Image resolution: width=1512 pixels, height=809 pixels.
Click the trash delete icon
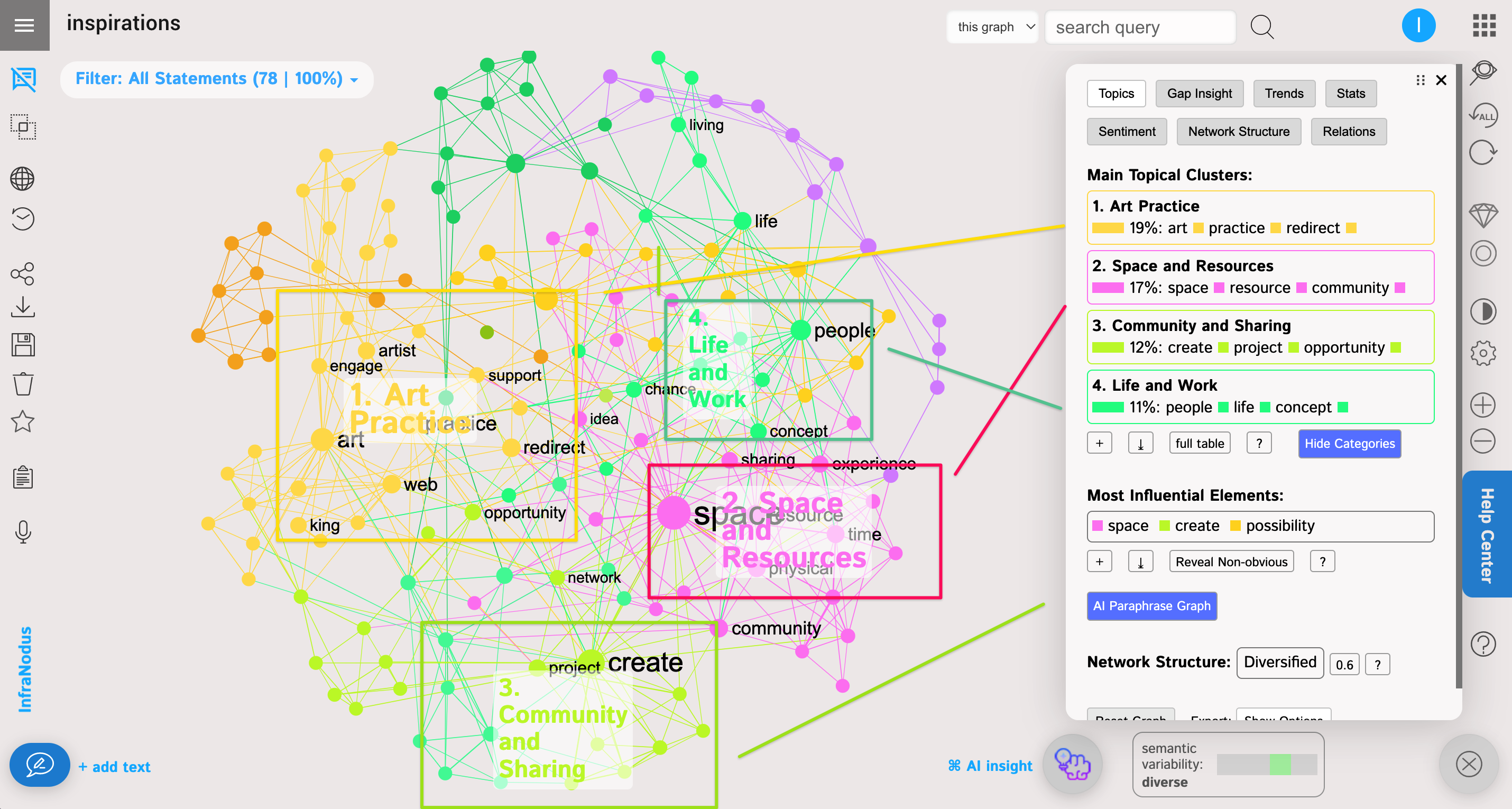(x=23, y=384)
